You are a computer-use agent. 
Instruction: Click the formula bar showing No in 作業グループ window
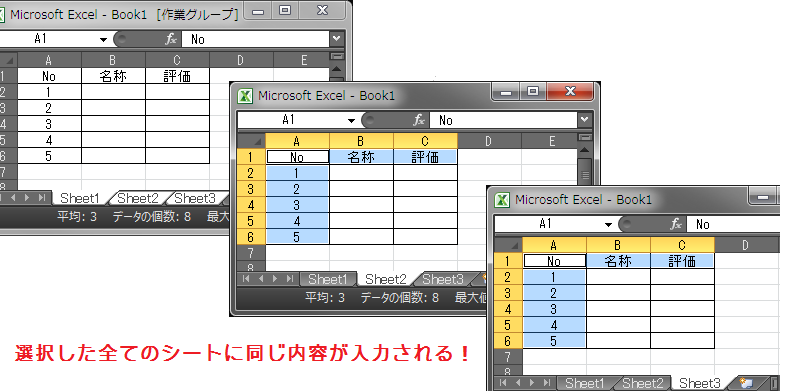tap(256, 39)
